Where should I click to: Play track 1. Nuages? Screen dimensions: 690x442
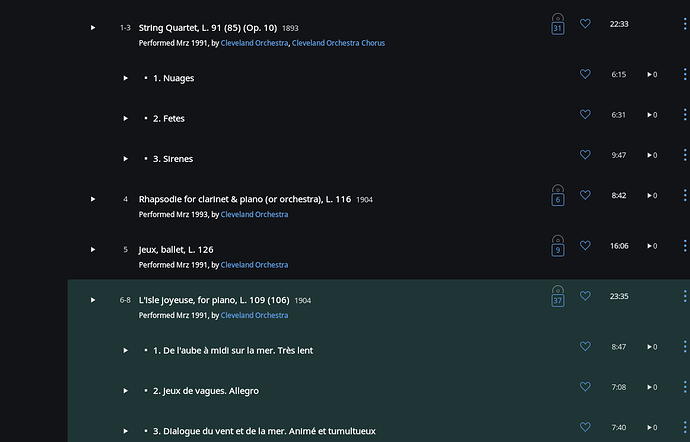pos(125,78)
